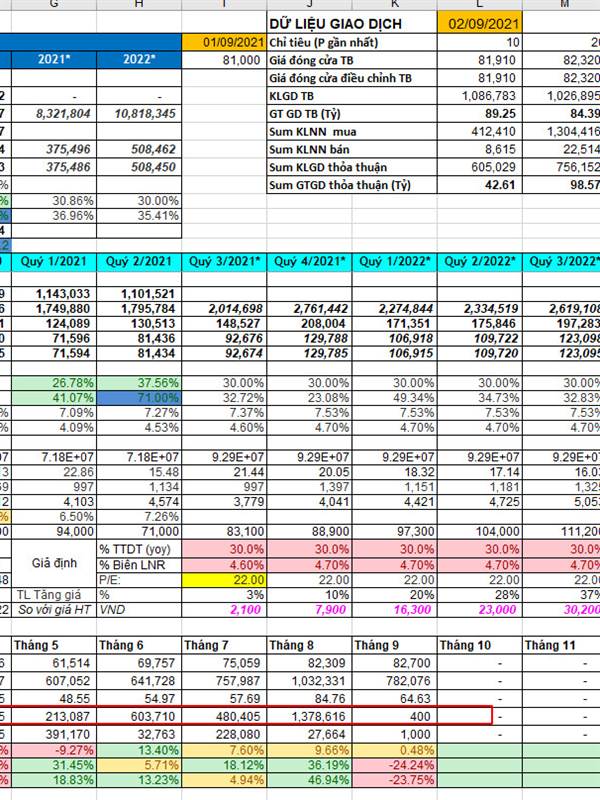Select the italic value 8,321,804

pos(54,113)
